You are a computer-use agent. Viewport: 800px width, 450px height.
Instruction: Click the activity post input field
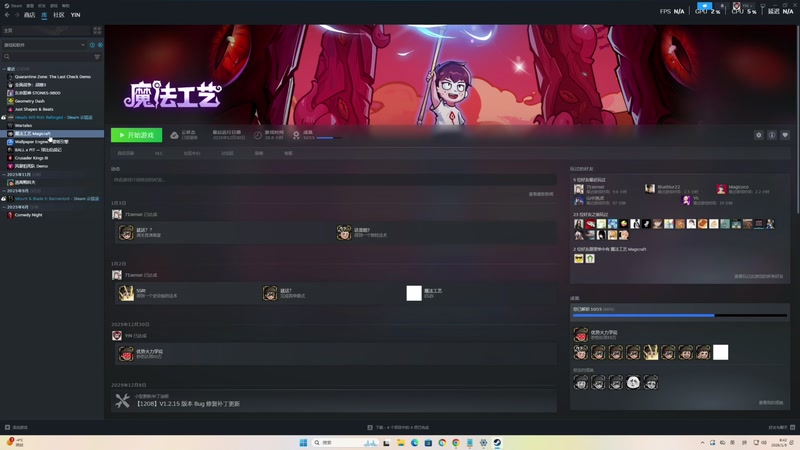[x=334, y=180]
